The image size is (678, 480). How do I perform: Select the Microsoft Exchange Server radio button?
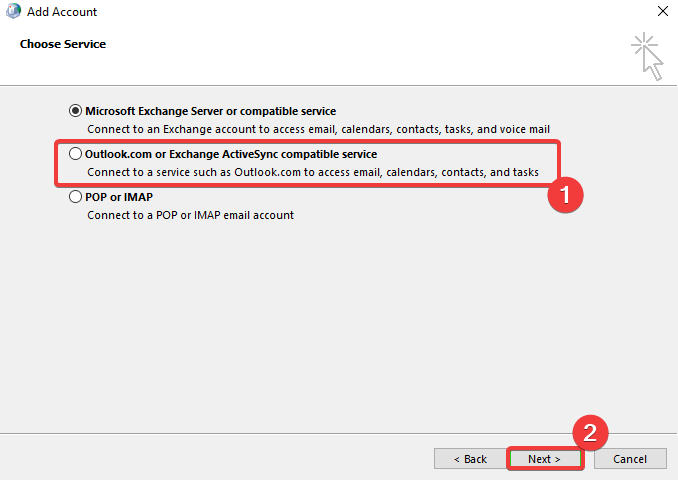(x=75, y=111)
